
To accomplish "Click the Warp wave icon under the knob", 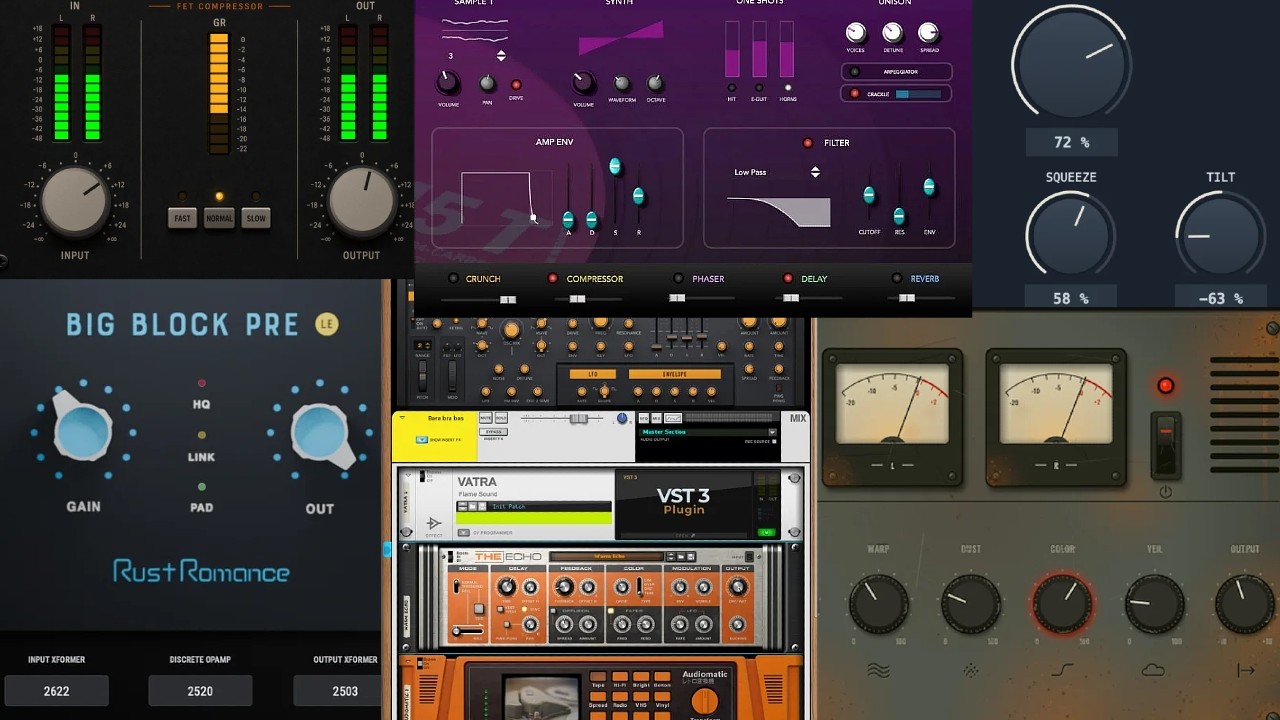I will tap(878, 670).
